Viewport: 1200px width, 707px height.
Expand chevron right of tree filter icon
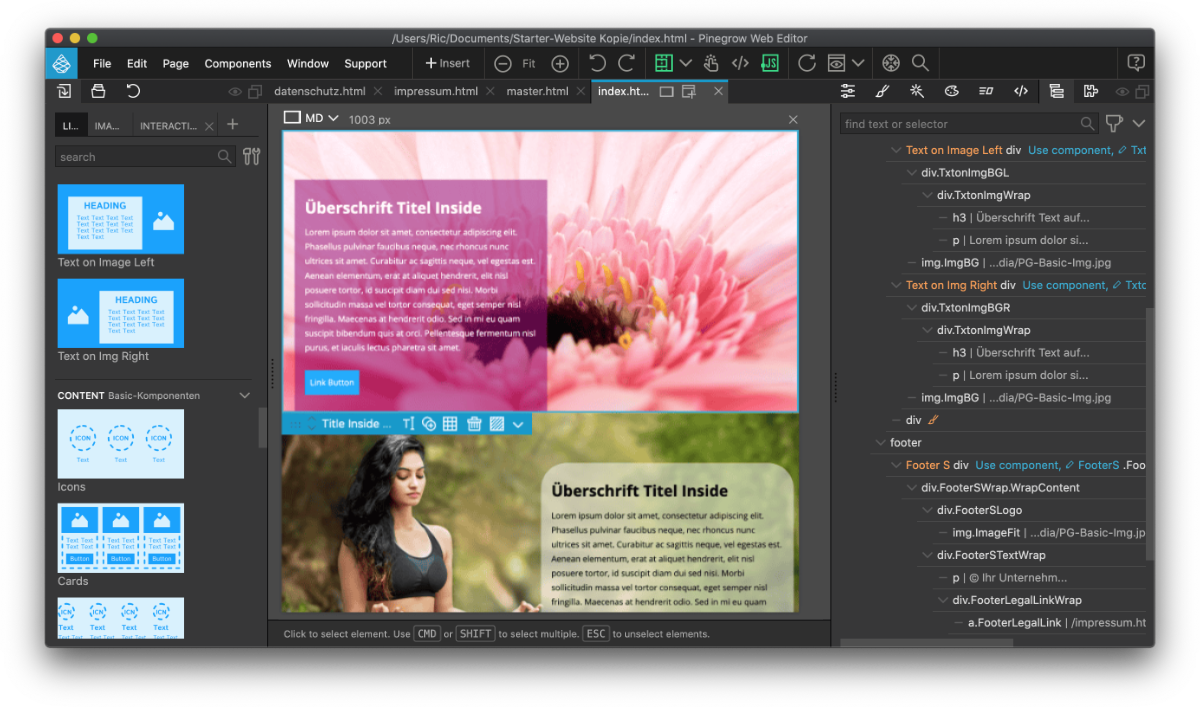1139,124
